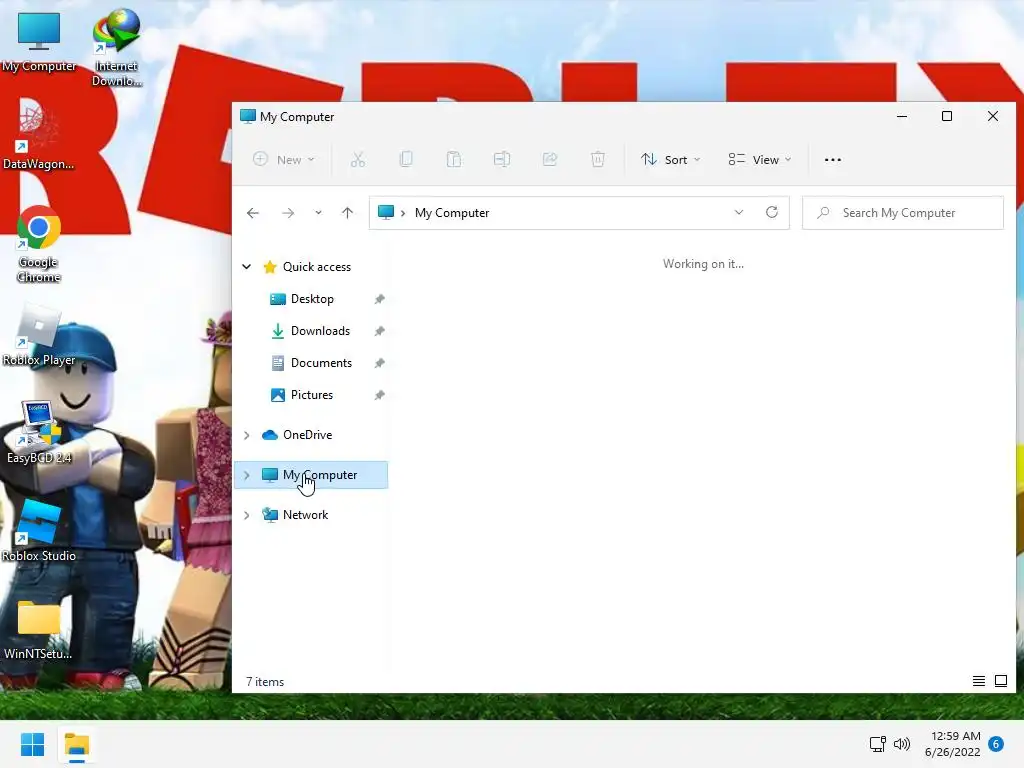
Task: Select OneDrive in navigation pane
Action: tap(307, 435)
